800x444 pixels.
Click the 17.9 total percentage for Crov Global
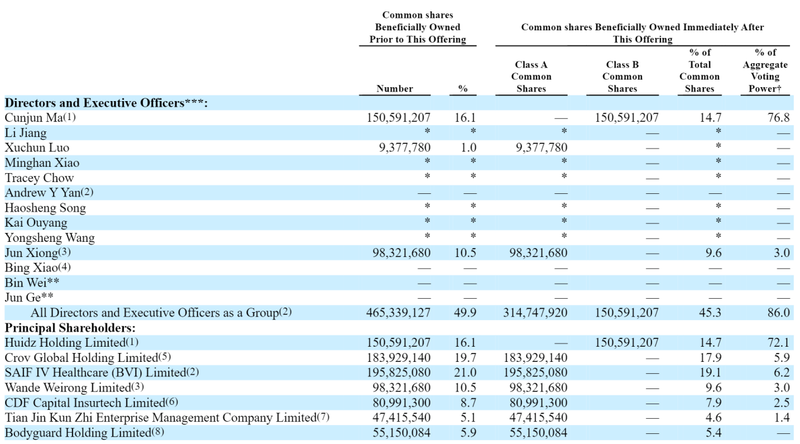point(710,358)
